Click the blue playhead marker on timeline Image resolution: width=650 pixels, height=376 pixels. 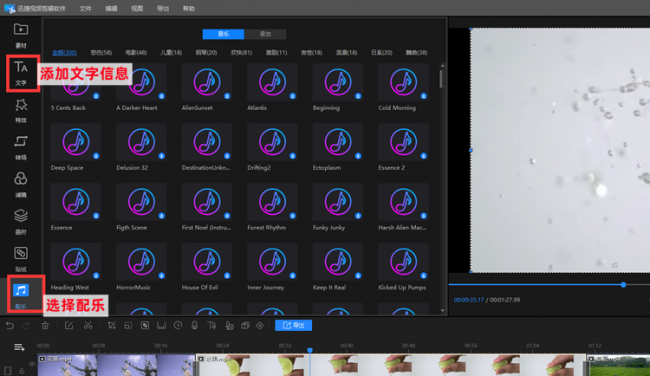pyautogui.click(x=310, y=351)
